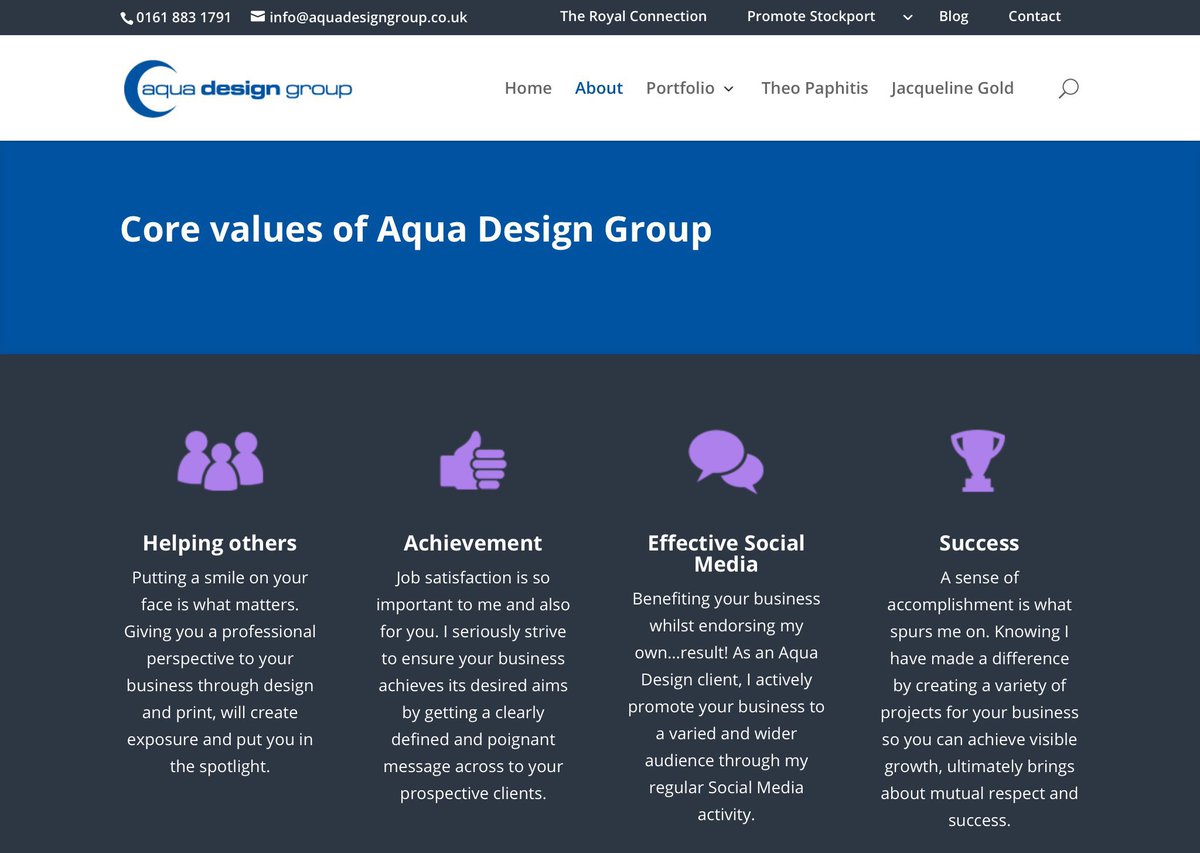Image resolution: width=1200 pixels, height=853 pixels.
Task: Click the purple people icon above Helping others
Action: tap(219, 459)
